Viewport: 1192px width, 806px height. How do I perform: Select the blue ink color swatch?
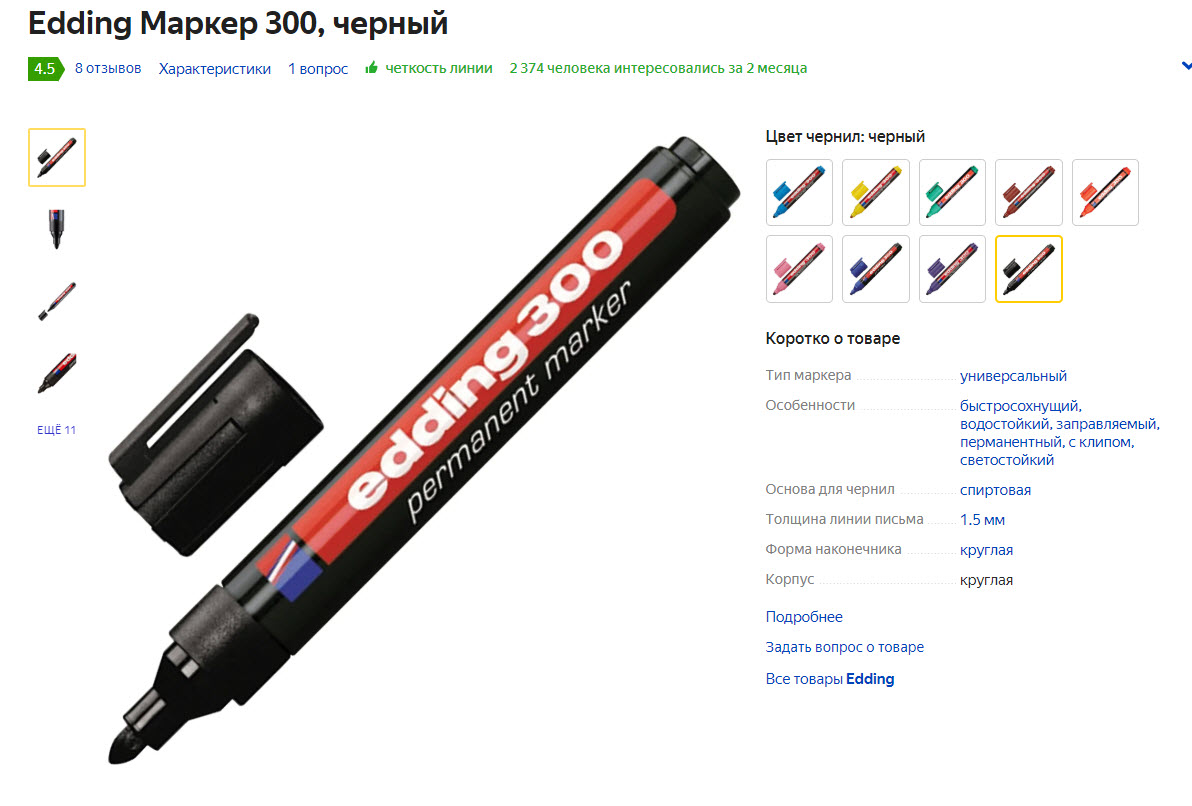799,192
